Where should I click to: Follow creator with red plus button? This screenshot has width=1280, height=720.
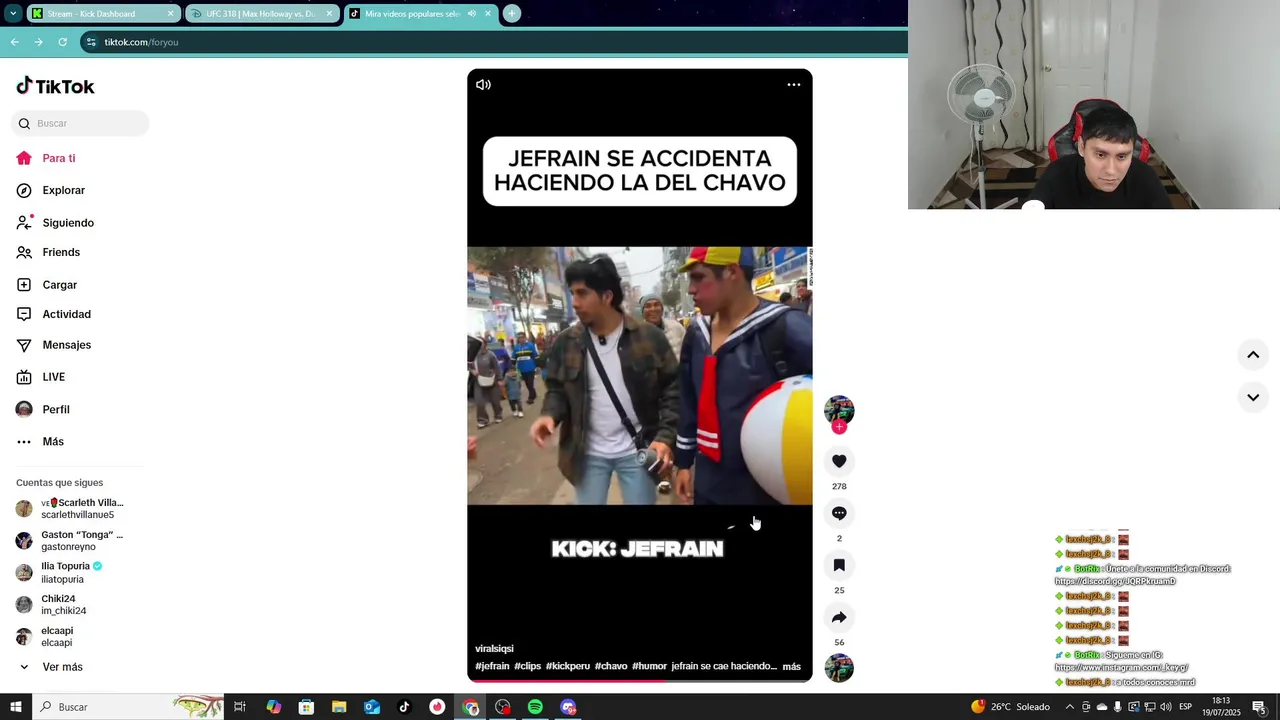pos(839,427)
